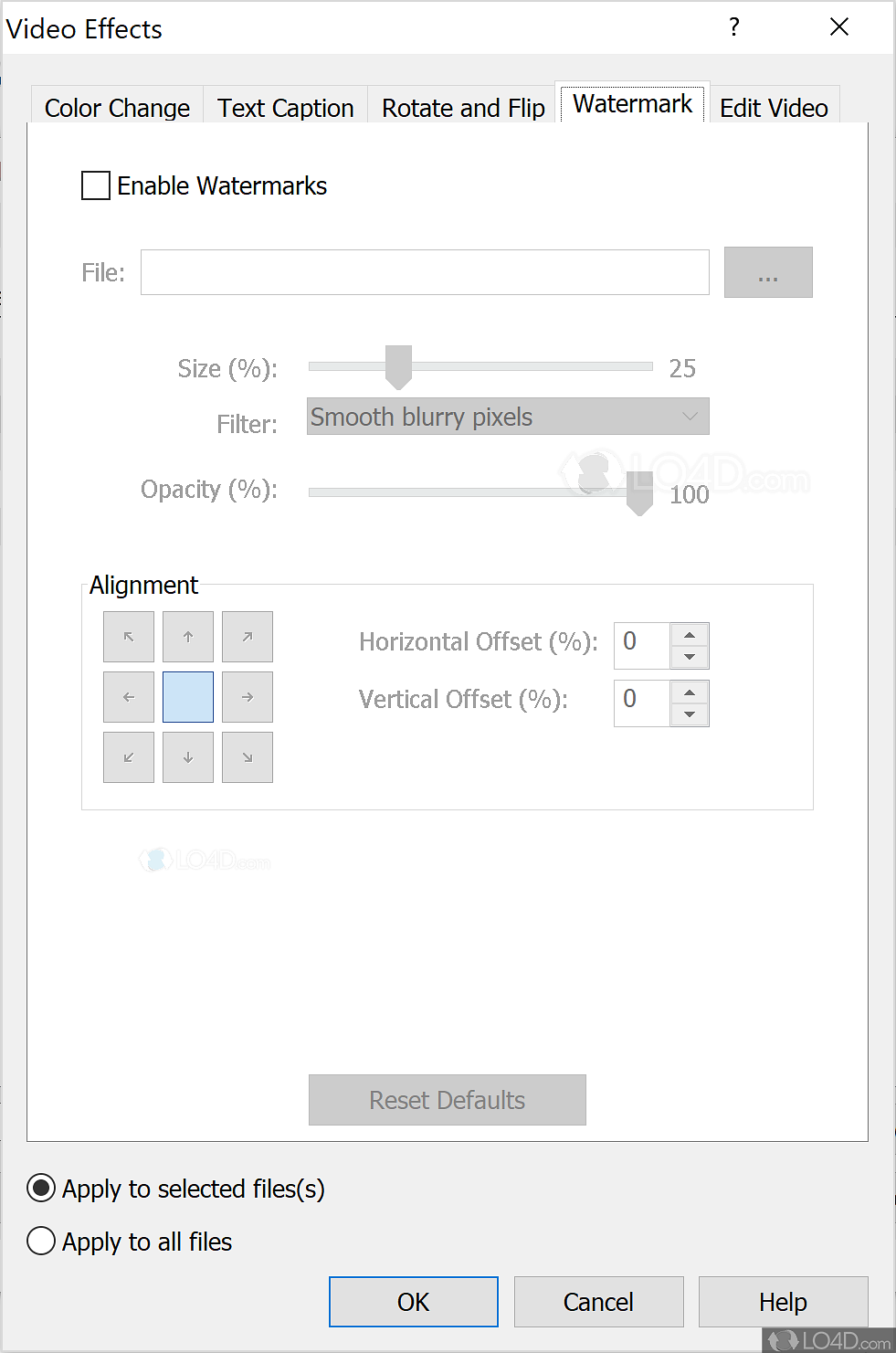The height and width of the screenshot is (1353, 896).
Task: Click the Reset Defaults button
Action: coord(448,1100)
